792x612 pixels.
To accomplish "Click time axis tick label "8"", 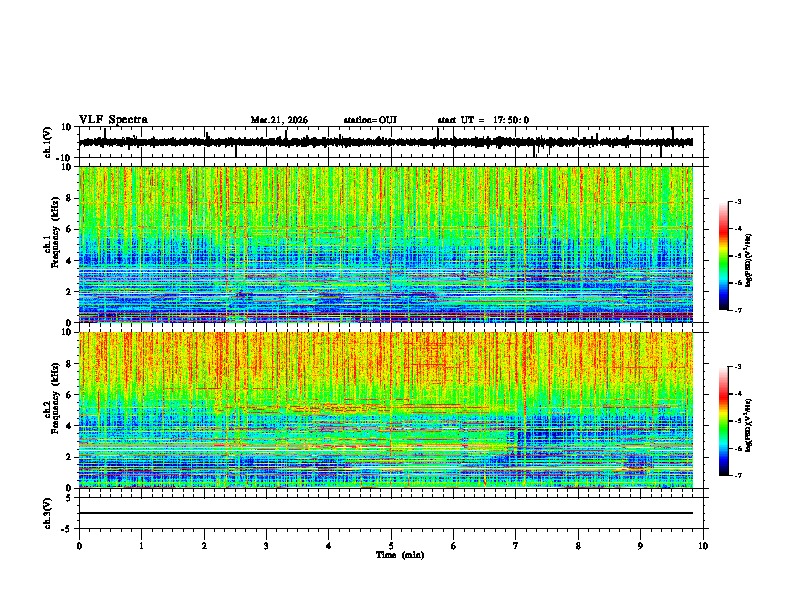I will [578, 546].
